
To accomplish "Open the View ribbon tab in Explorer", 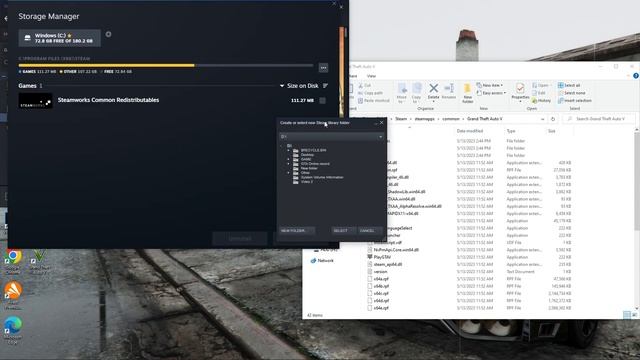I will pos(371,76).
